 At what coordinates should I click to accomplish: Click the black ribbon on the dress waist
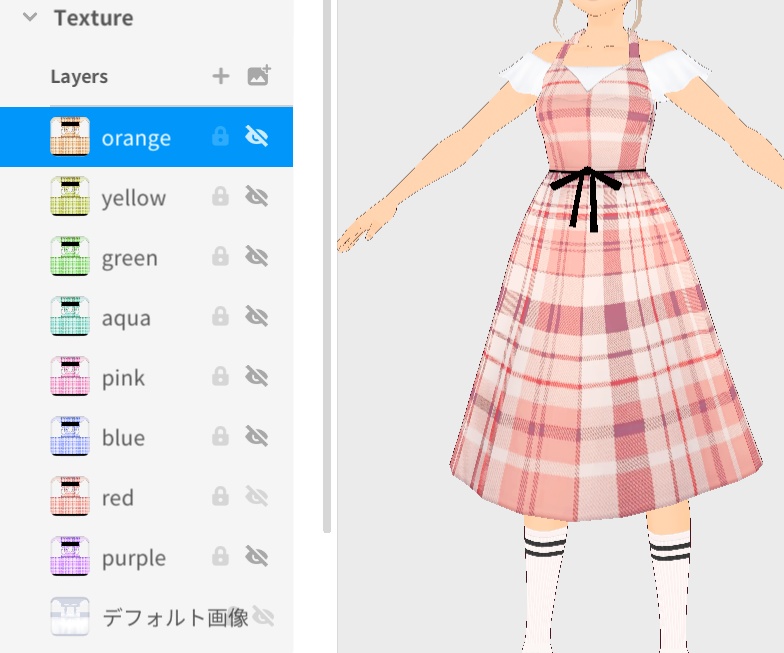click(x=586, y=198)
